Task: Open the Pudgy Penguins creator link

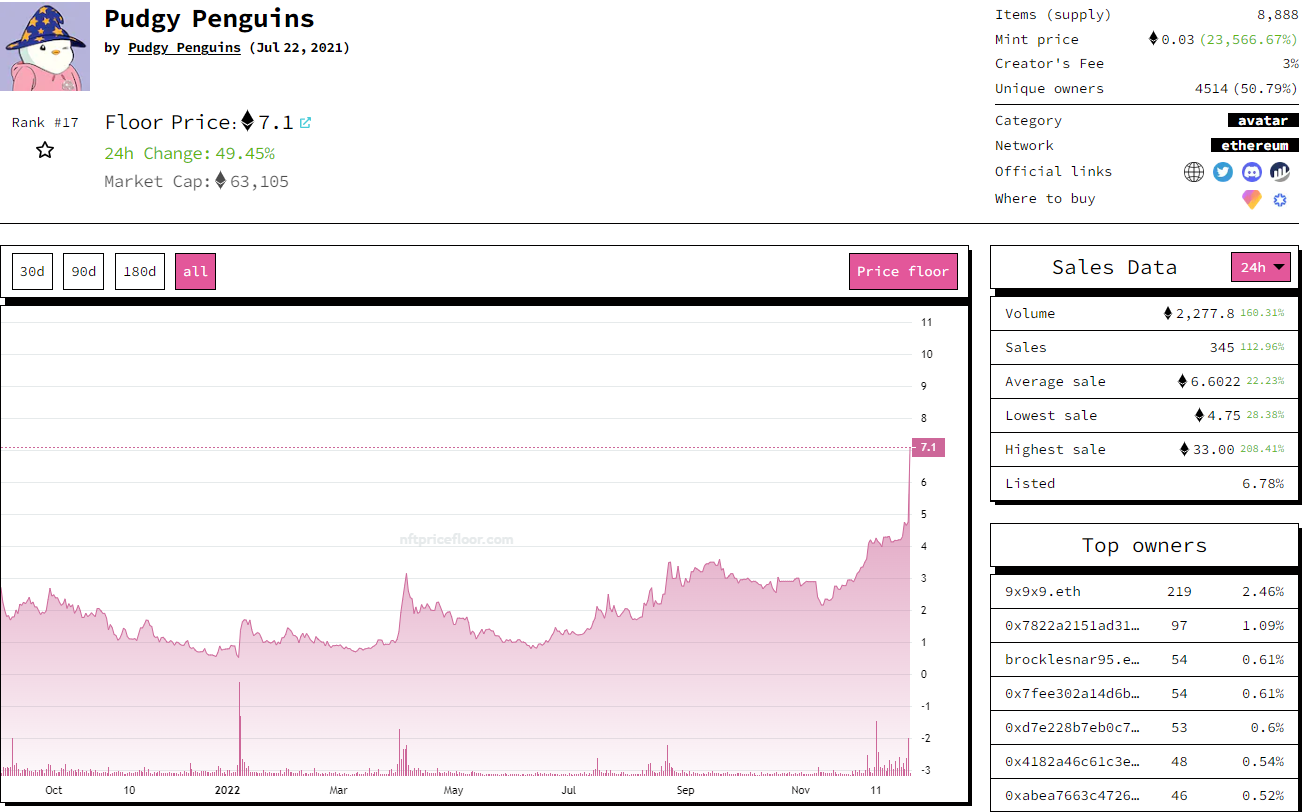Action: [x=184, y=47]
